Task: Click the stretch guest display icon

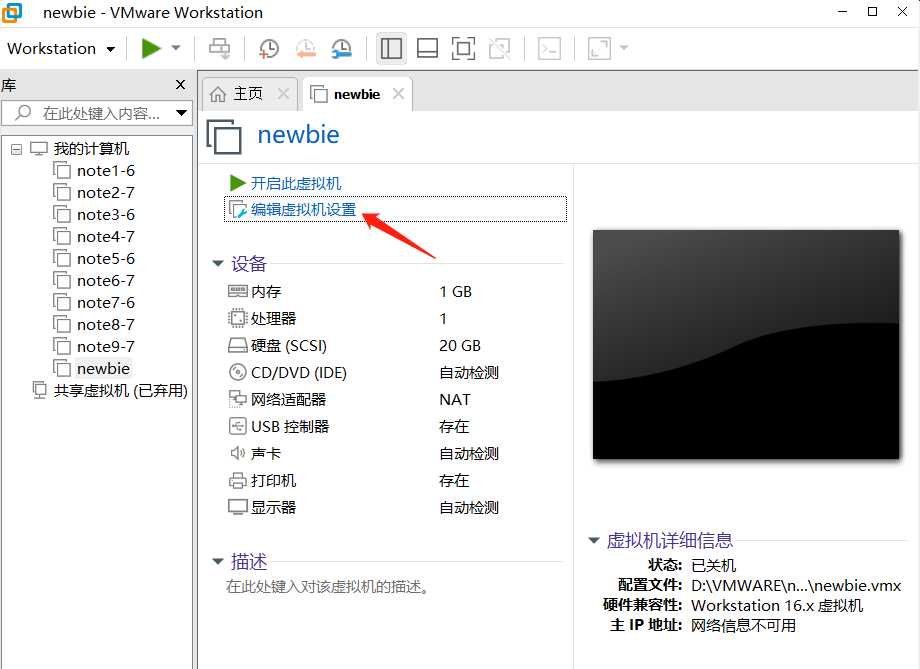Action: 600,48
